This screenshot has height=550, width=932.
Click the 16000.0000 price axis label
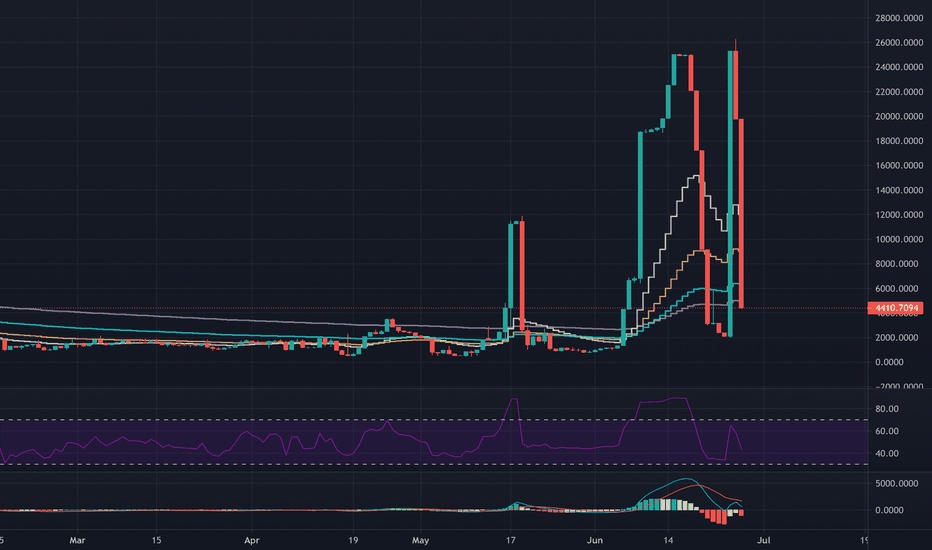899,165
